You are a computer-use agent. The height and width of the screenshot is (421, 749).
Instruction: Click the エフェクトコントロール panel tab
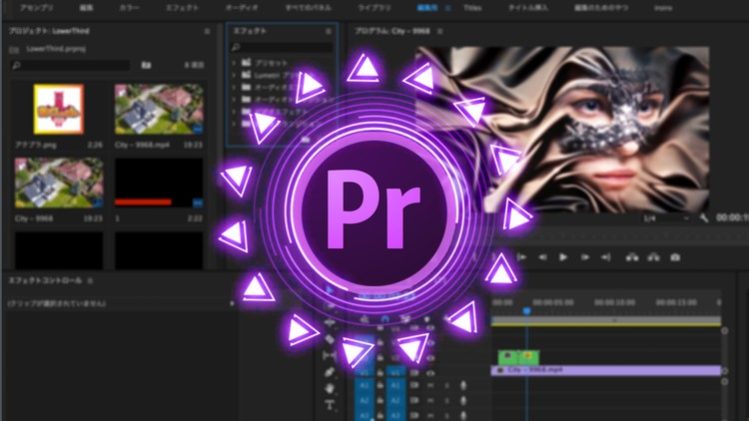click(x=45, y=281)
